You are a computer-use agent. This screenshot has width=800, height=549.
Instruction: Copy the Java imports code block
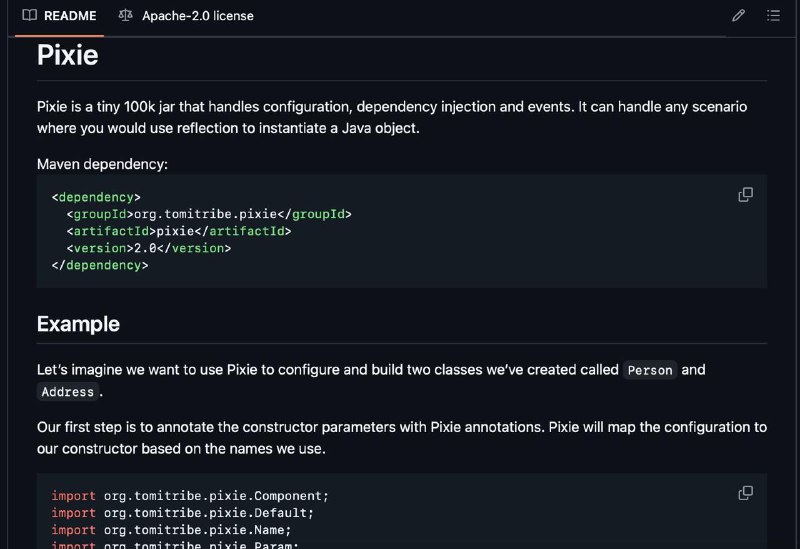(x=745, y=493)
